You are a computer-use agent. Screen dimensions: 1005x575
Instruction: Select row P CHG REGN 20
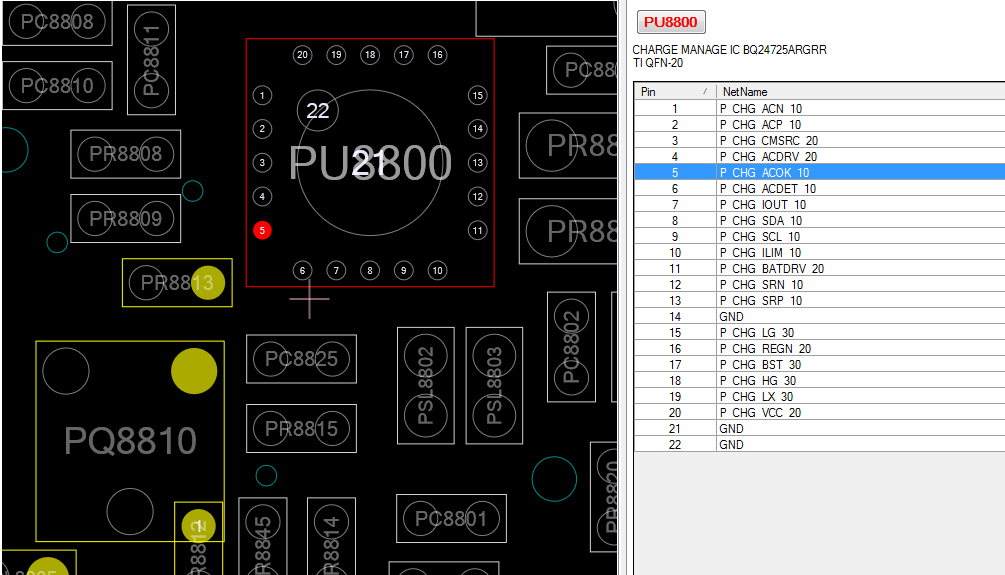tap(820, 349)
